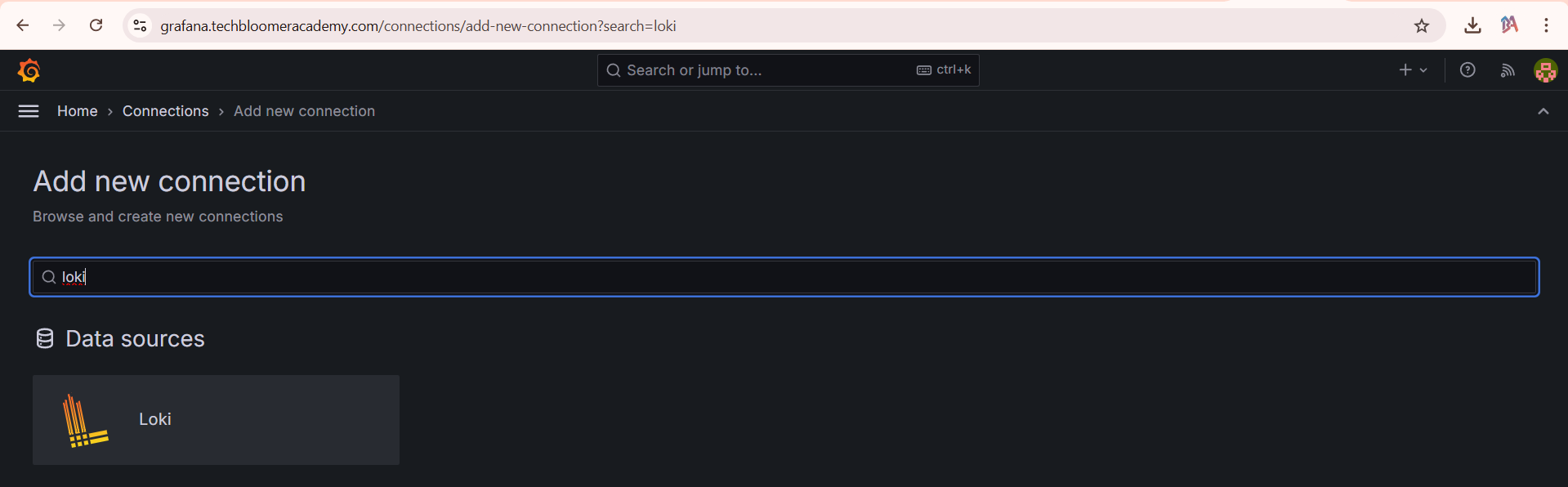Click the Add new connection page title
Image resolution: width=1568 pixels, height=487 pixels.
click(169, 181)
